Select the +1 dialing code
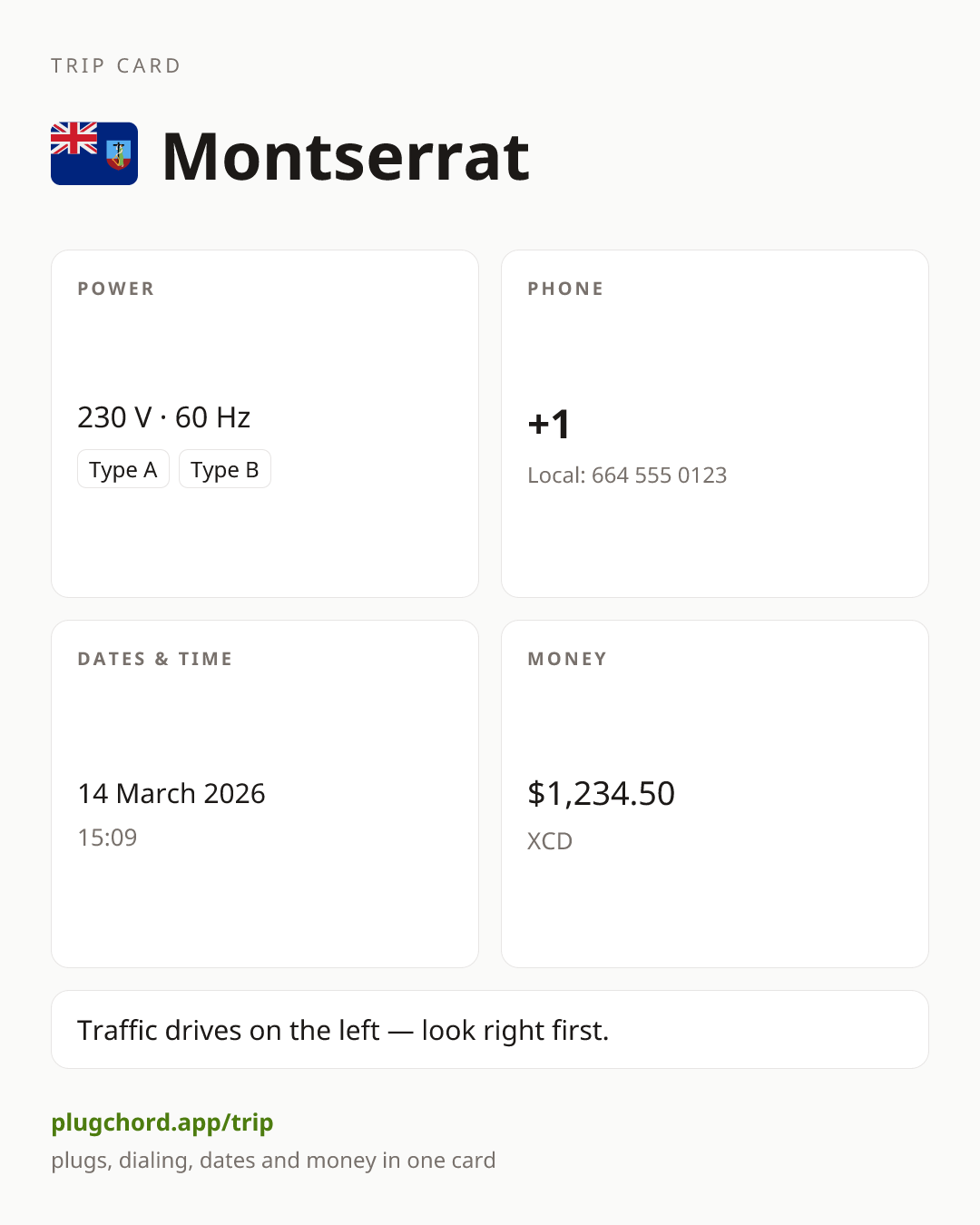This screenshot has width=980, height=1225. 549,424
